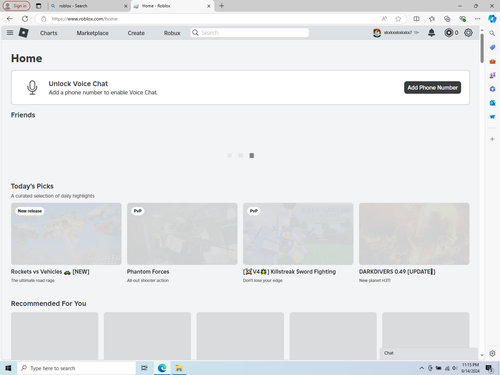Click the Add Phone Number button

coord(433,88)
